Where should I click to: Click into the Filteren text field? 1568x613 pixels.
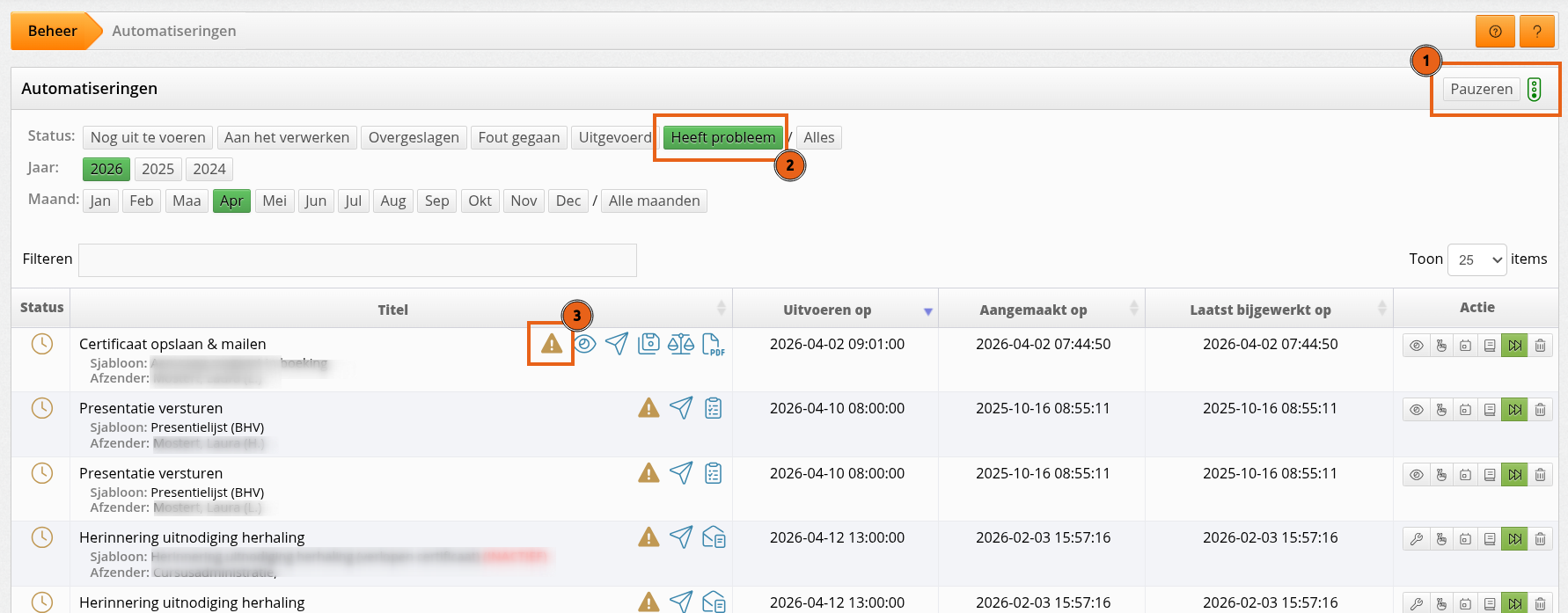357,260
